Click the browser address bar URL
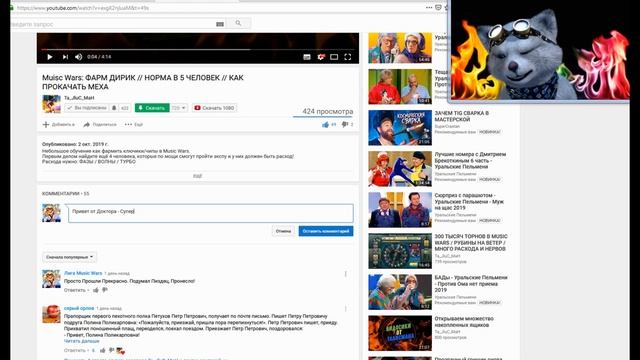This screenshot has width=640, height=360. tap(83, 8)
